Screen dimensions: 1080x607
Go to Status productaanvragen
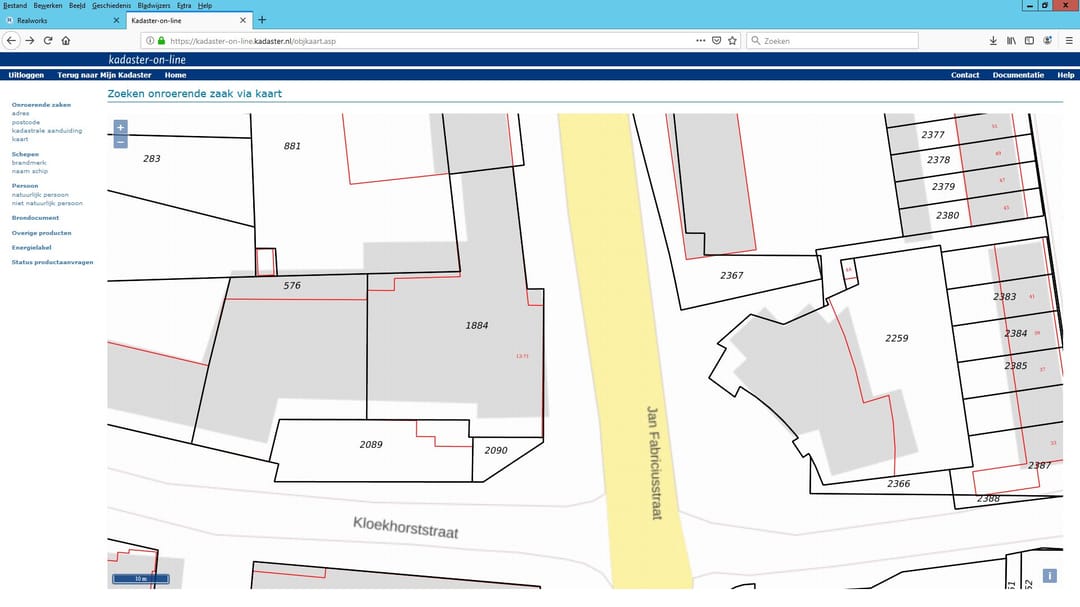(x=52, y=262)
